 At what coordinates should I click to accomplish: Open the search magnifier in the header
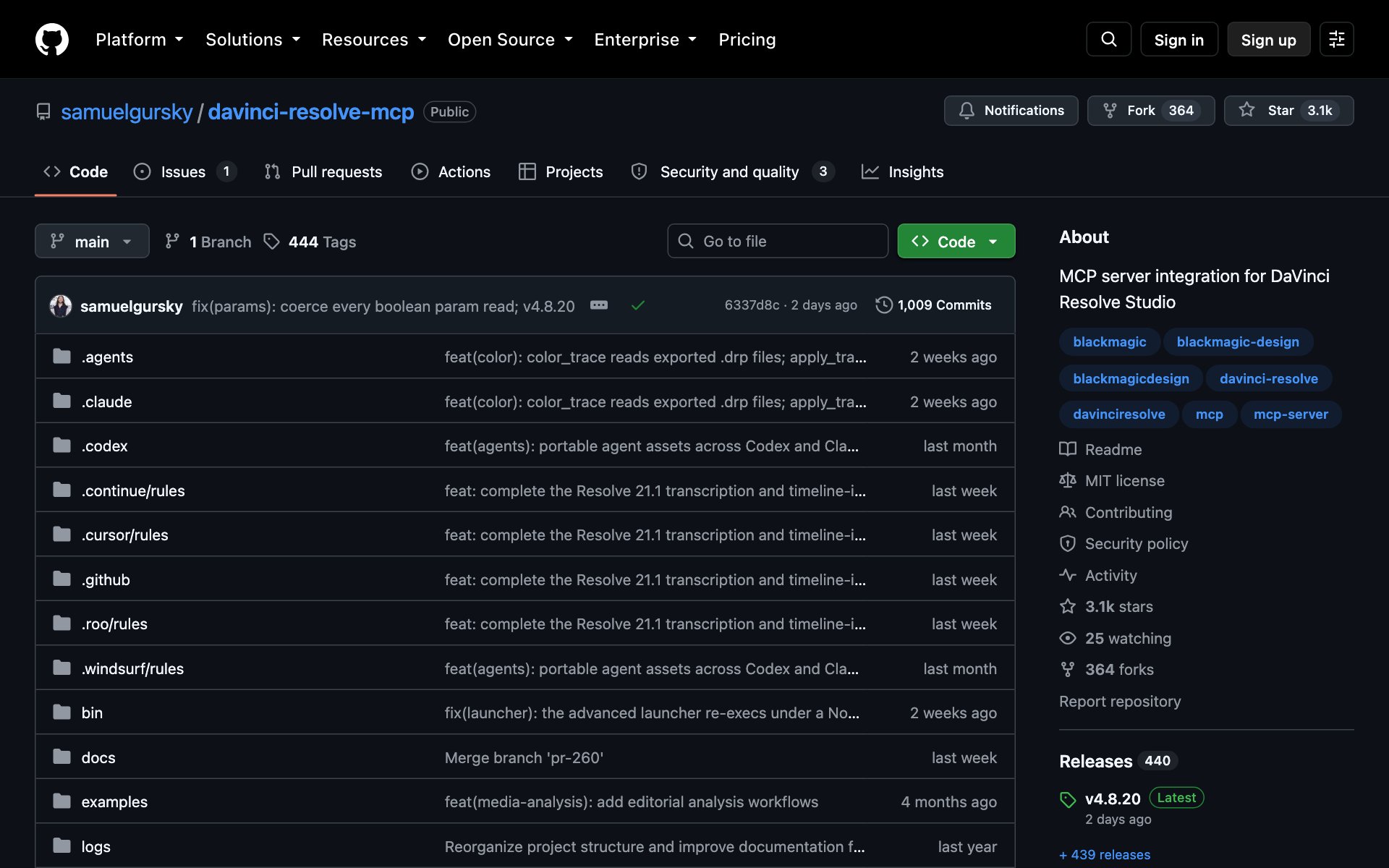tap(1108, 39)
